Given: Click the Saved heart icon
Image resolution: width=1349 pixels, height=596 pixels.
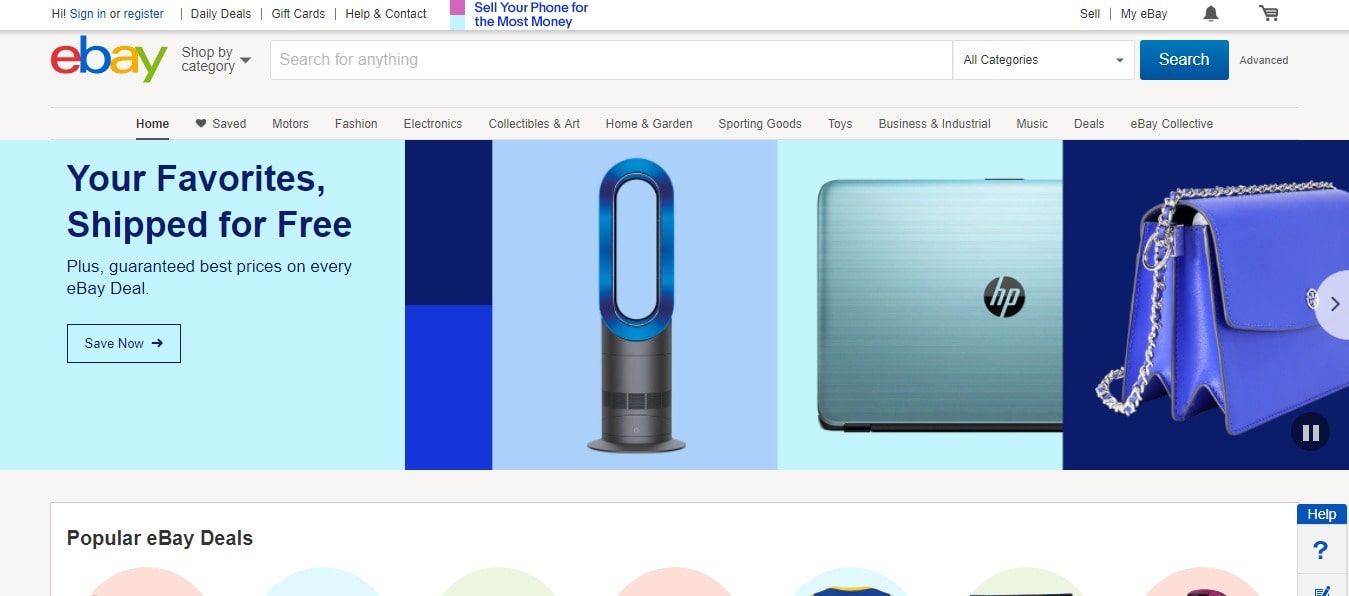Looking at the screenshot, I should tap(200, 124).
